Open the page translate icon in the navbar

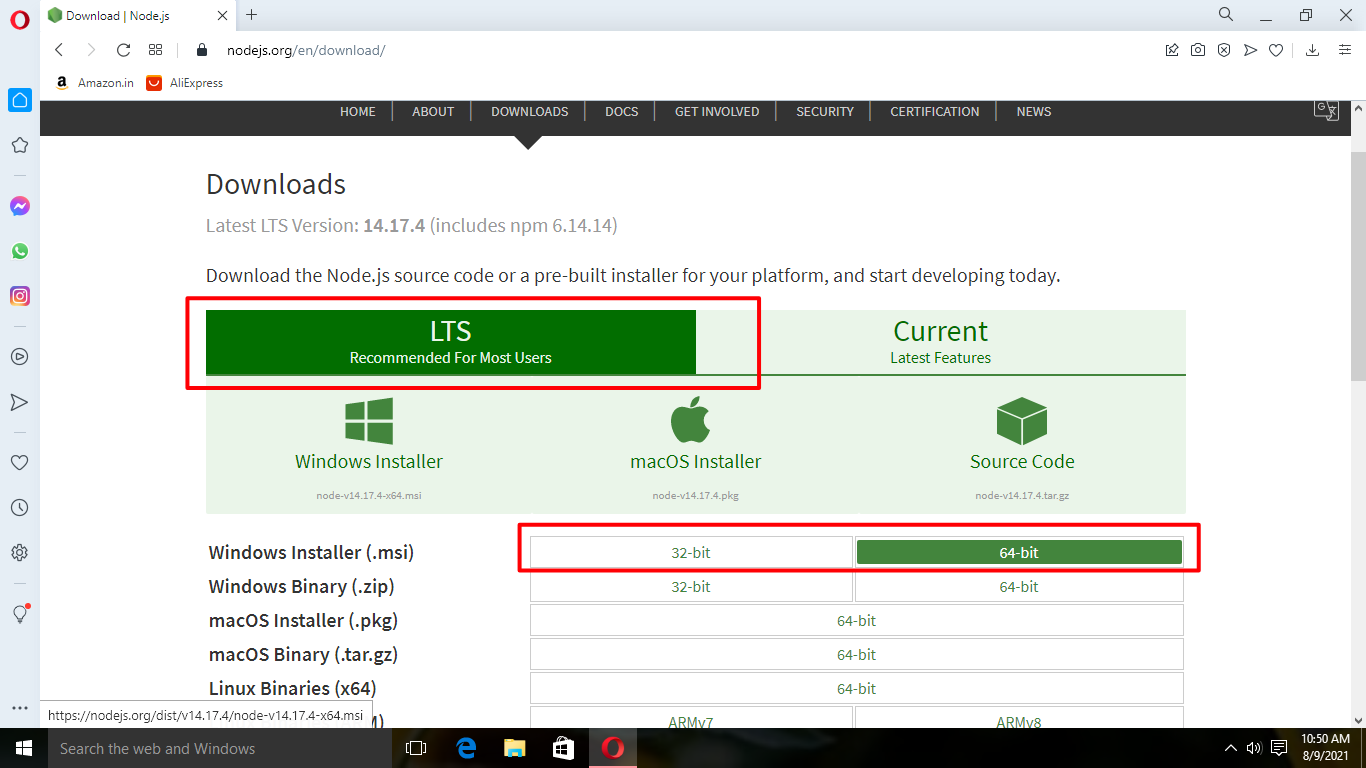click(1326, 110)
